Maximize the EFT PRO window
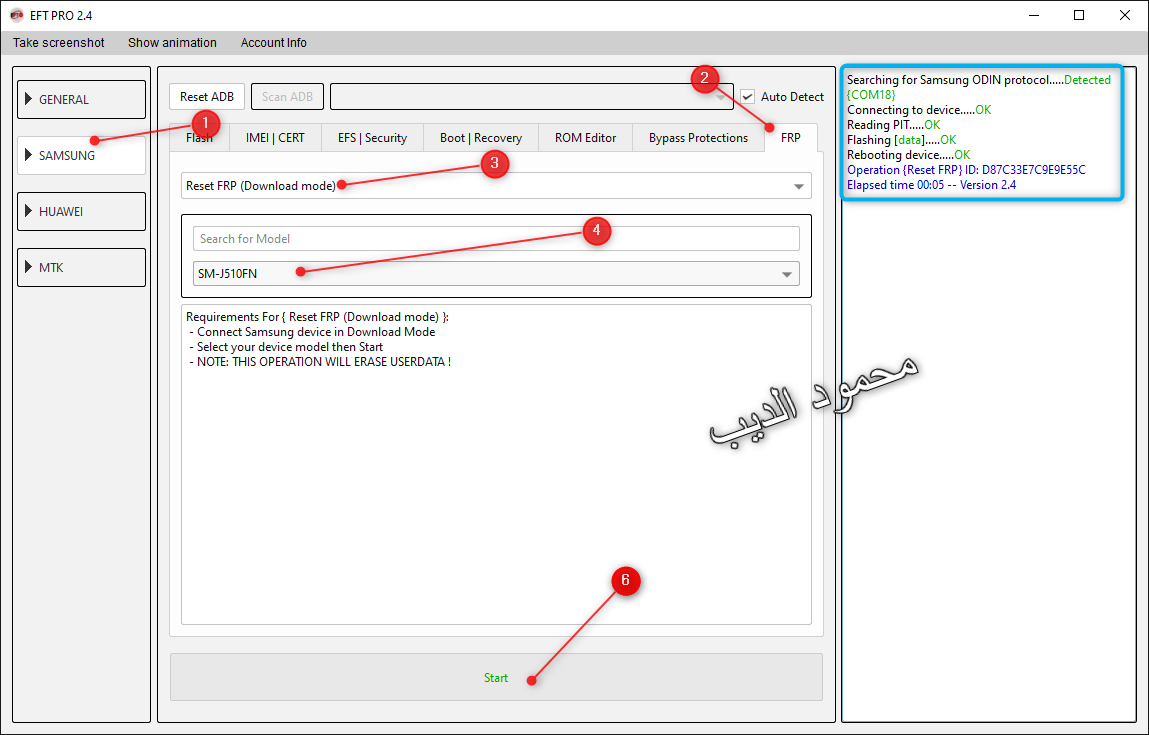 point(1079,15)
